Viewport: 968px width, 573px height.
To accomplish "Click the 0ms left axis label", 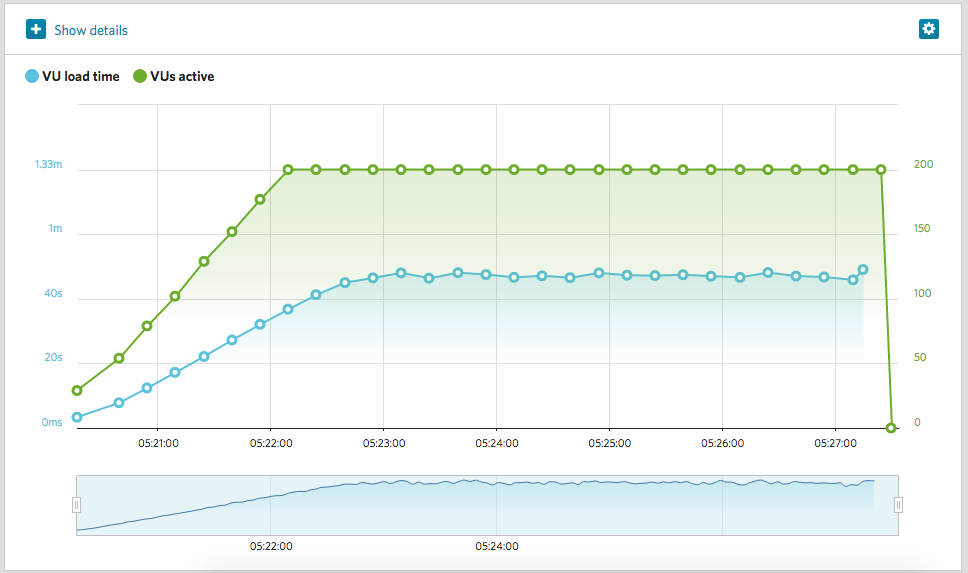I will [52, 422].
